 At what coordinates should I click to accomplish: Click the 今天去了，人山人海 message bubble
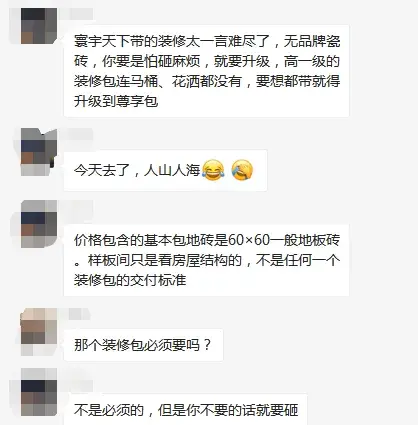click(x=165, y=170)
